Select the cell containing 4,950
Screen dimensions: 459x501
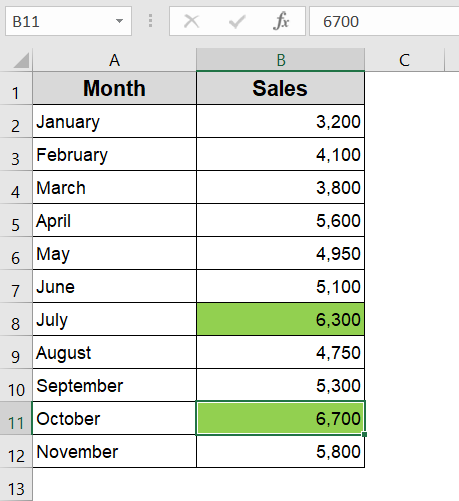click(281, 253)
